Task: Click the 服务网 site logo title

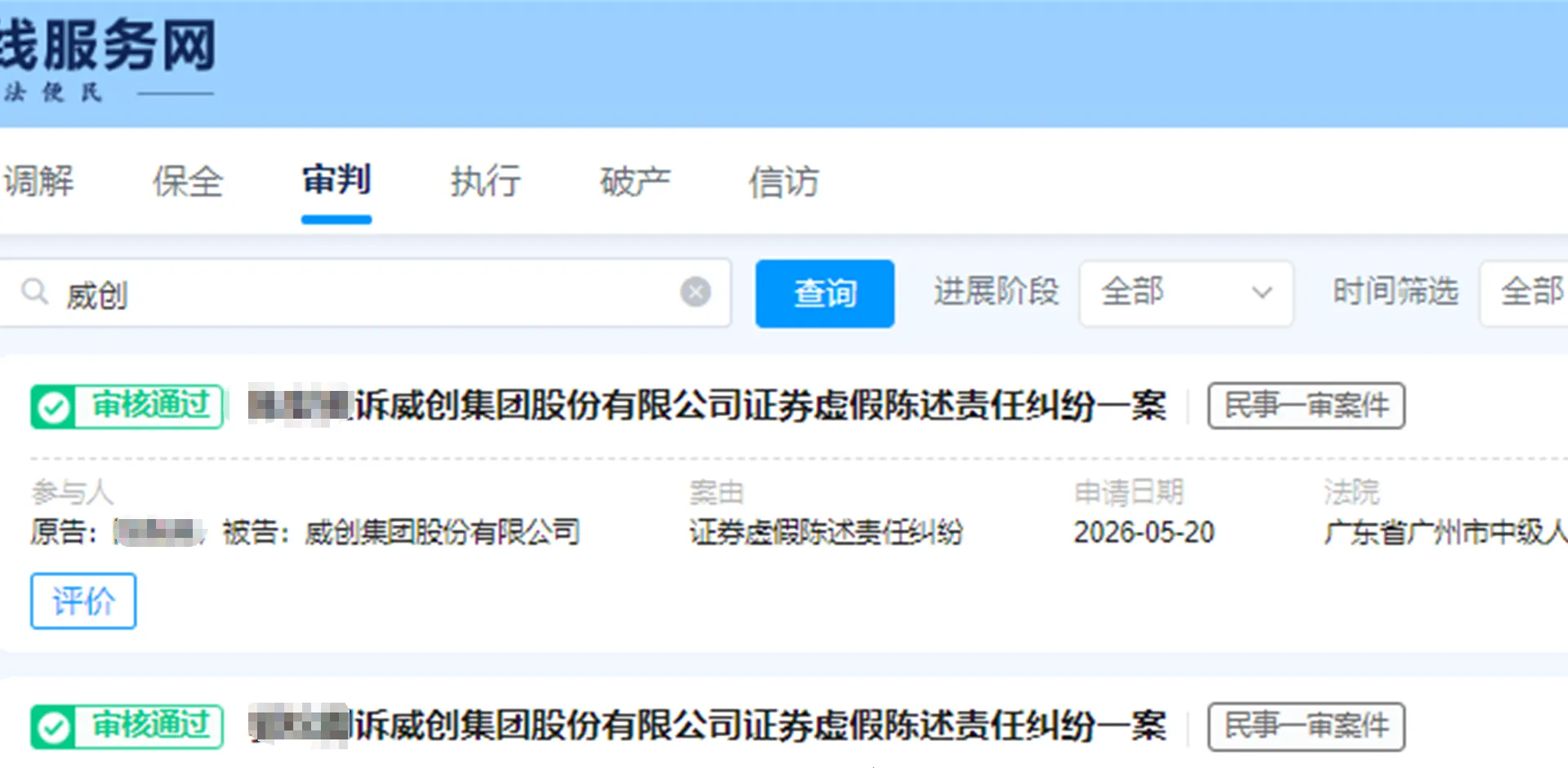Action: pos(107,45)
